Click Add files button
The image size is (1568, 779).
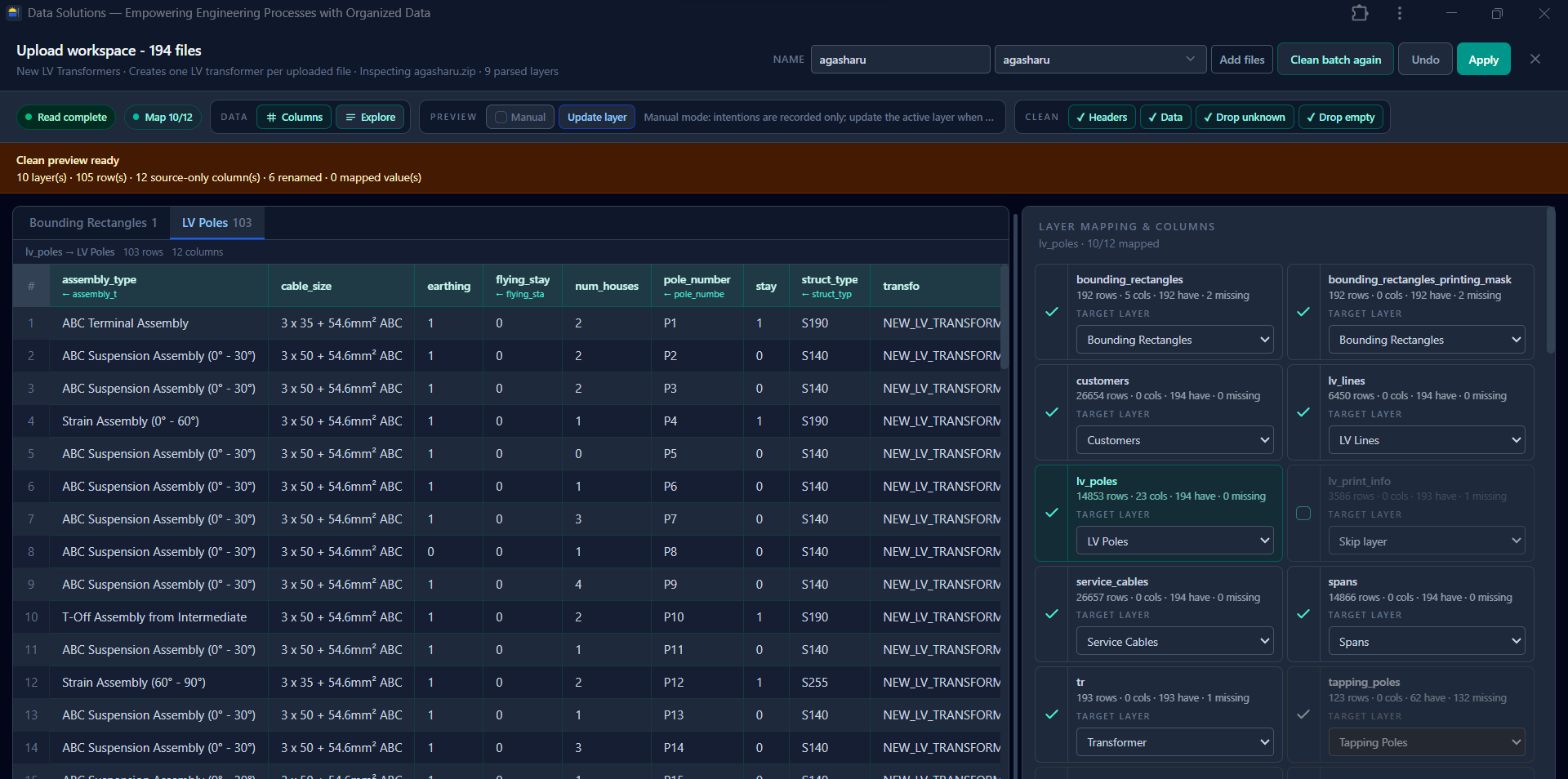tap(1241, 60)
